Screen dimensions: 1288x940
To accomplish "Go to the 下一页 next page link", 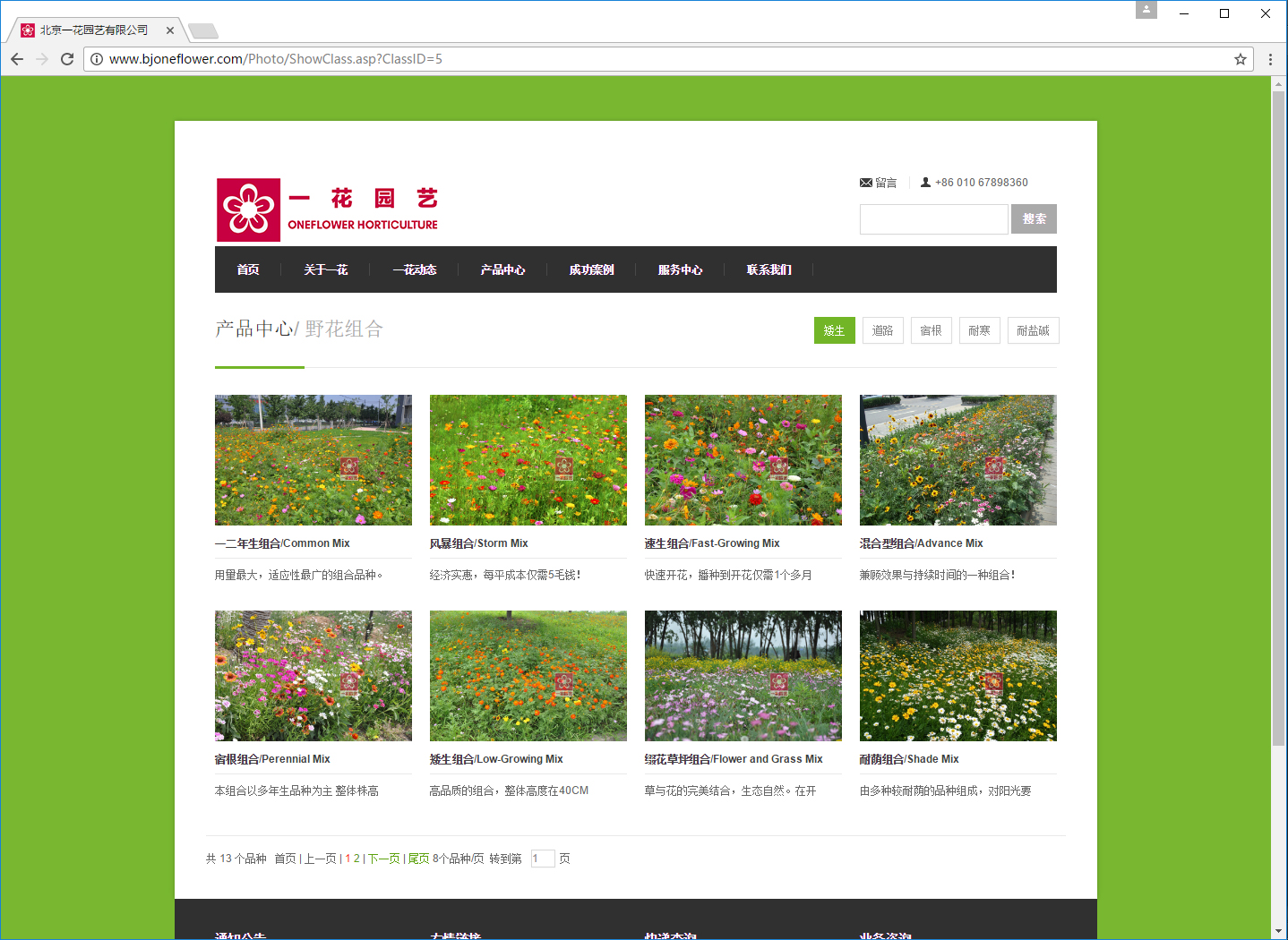I will [x=383, y=859].
